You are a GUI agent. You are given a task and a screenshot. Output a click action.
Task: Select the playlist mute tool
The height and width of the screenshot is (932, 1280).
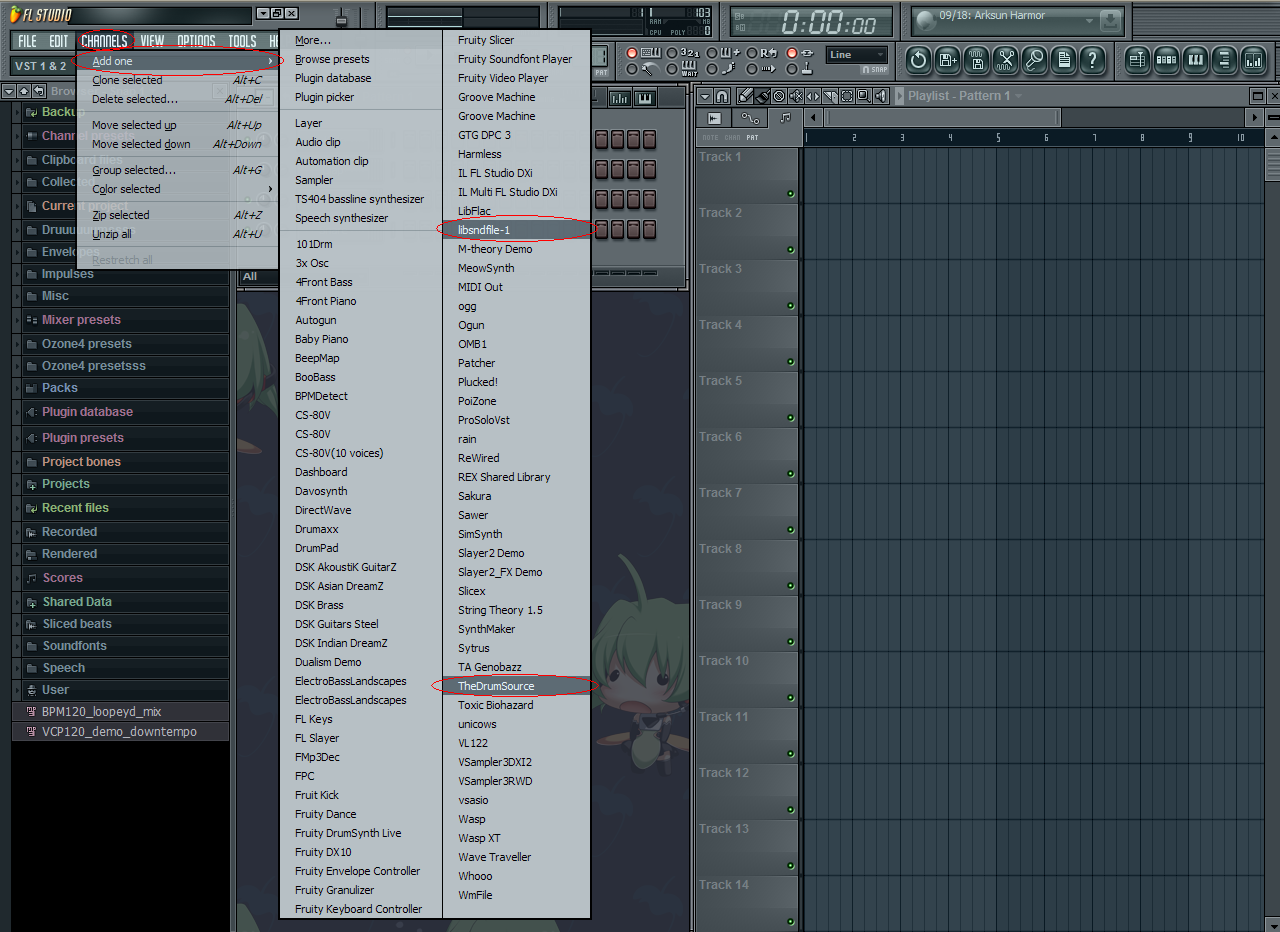pos(796,96)
